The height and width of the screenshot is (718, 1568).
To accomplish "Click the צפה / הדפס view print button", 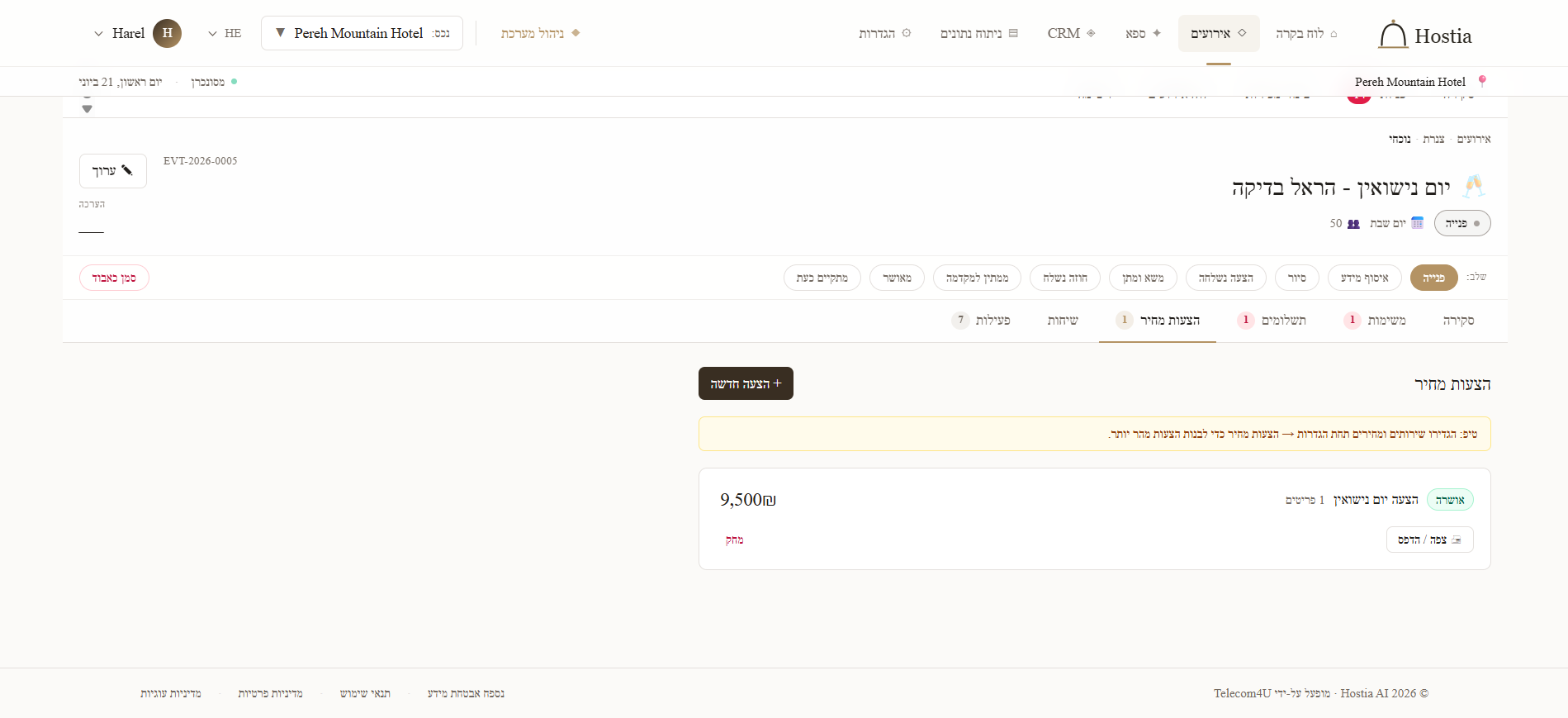I will (1429, 540).
